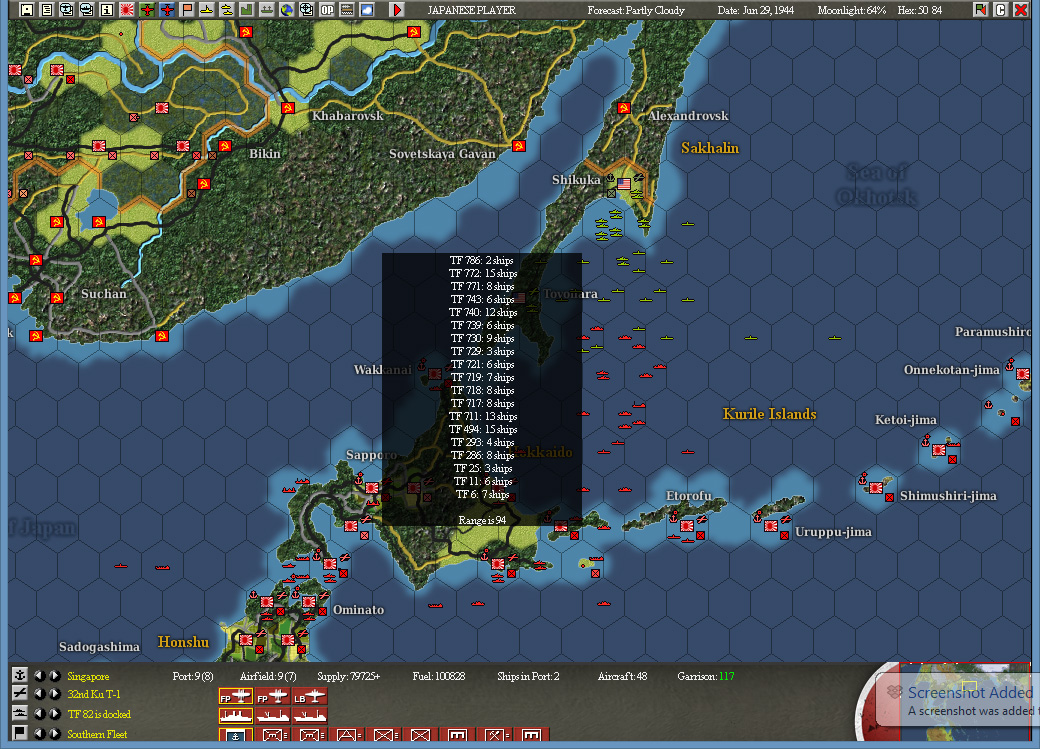Click the Shimushiri-jima Japanese base flag

(x=876, y=488)
